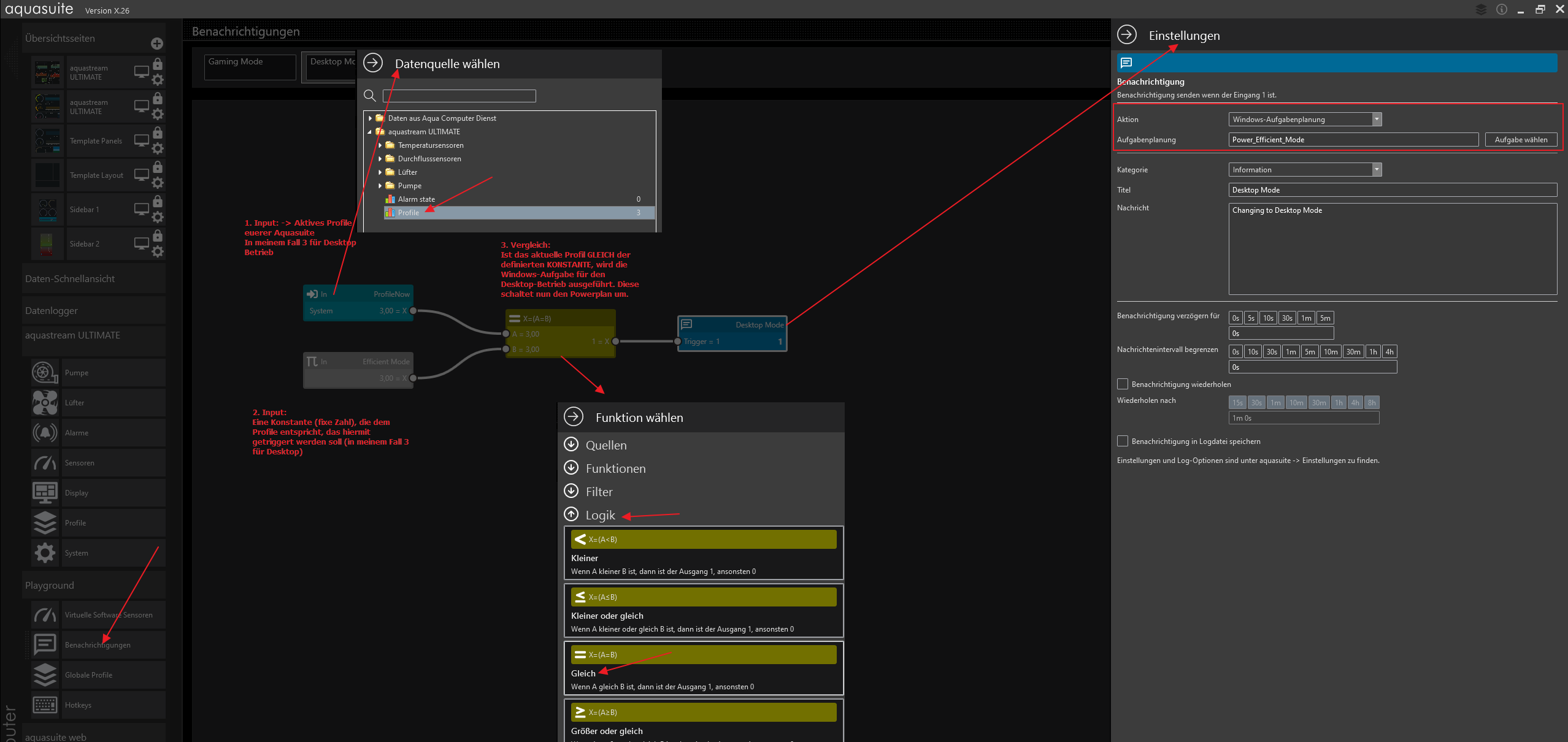Click the Globale Profile layers icon
Viewport: 1568px width, 742px height.
pos(45,675)
